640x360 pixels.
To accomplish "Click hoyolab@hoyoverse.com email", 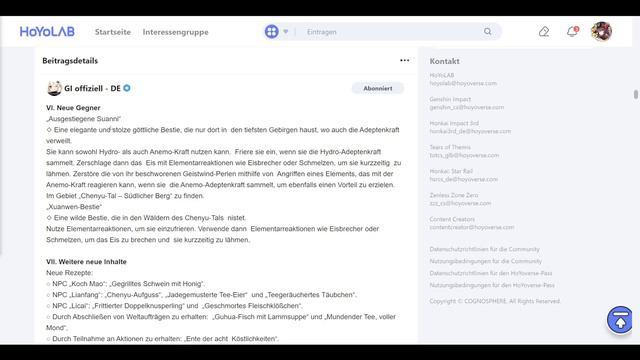I will [463, 83].
